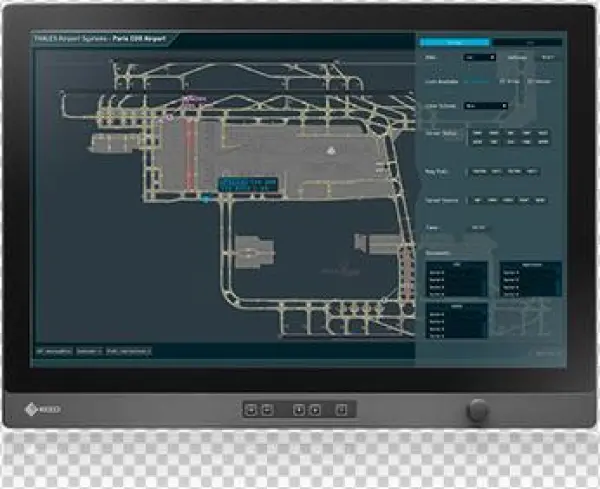The height and width of the screenshot is (489, 600).
Task: Click the first button in the status grid's bottom row
Action: [x=477, y=142]
